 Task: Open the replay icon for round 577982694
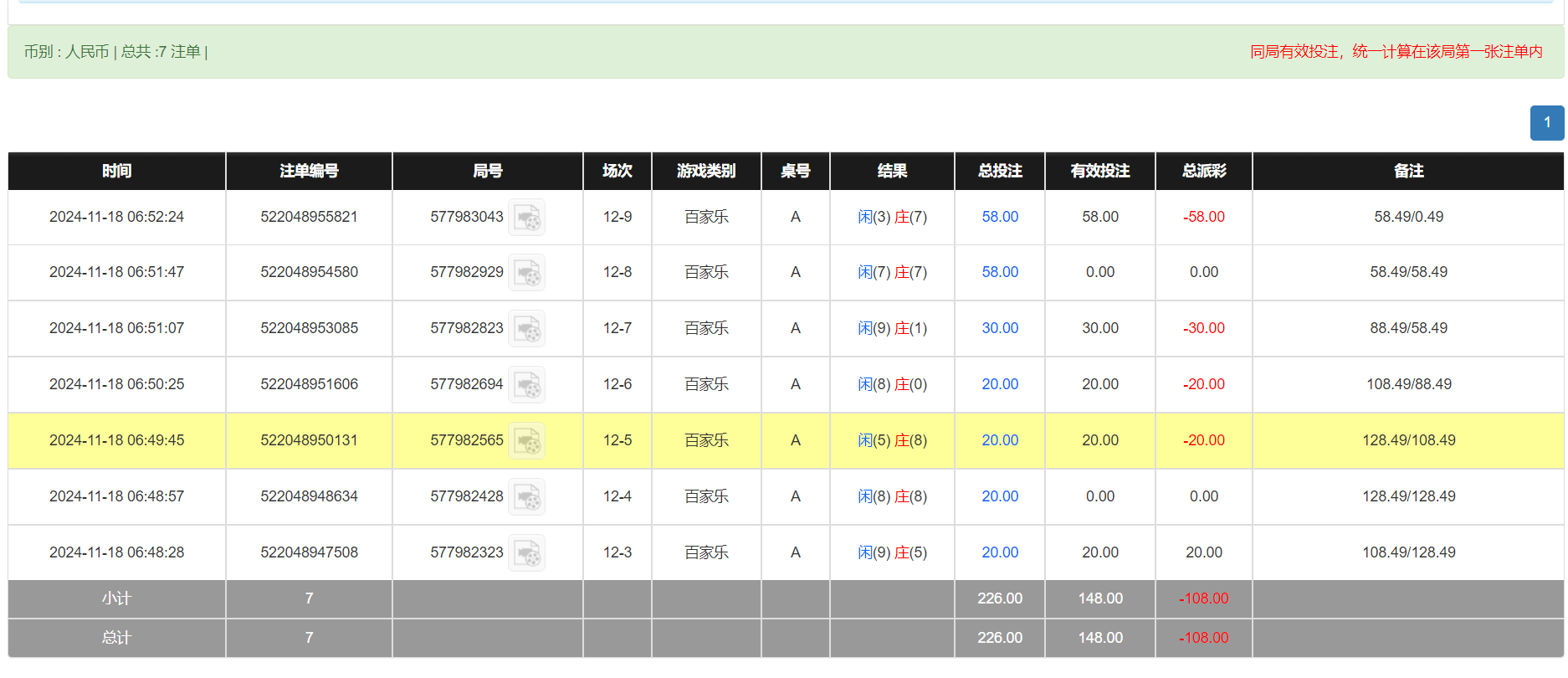(x=527, y=385)
